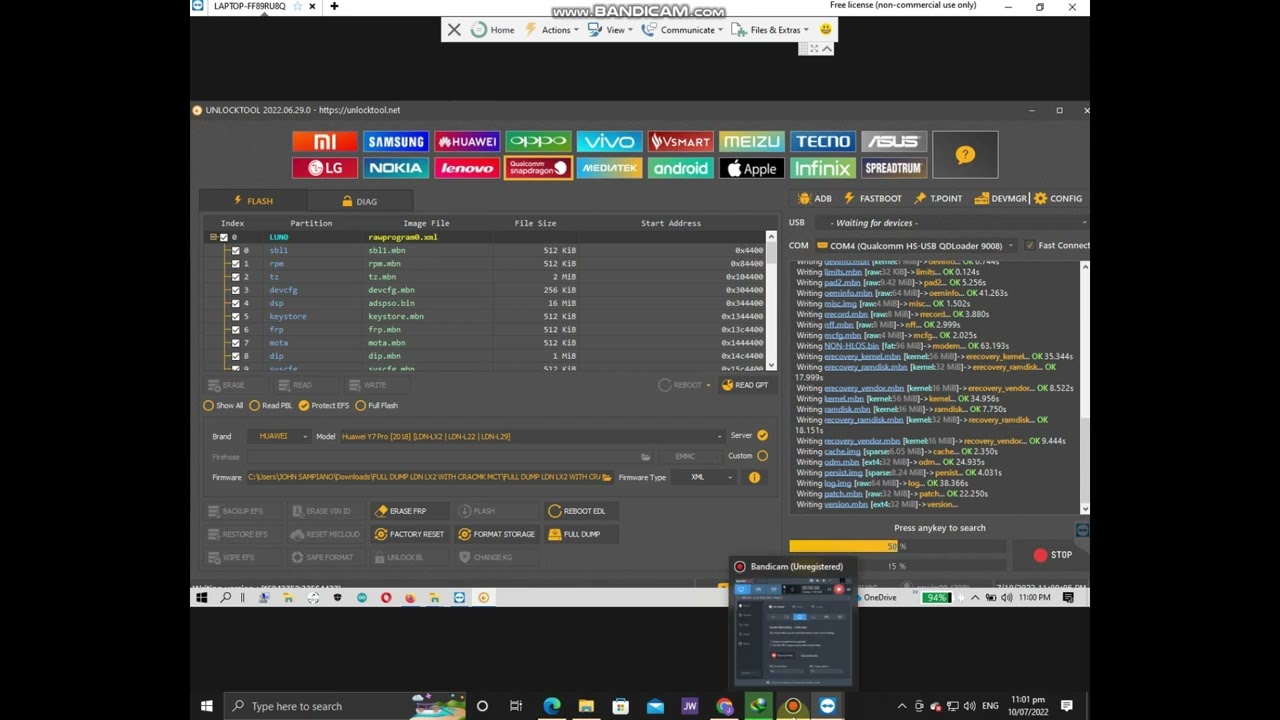The width and height of the screenshot is (1280, 720).
Task: Select the Qualcomm Snapdragon icon
Action: pos(537,168)
